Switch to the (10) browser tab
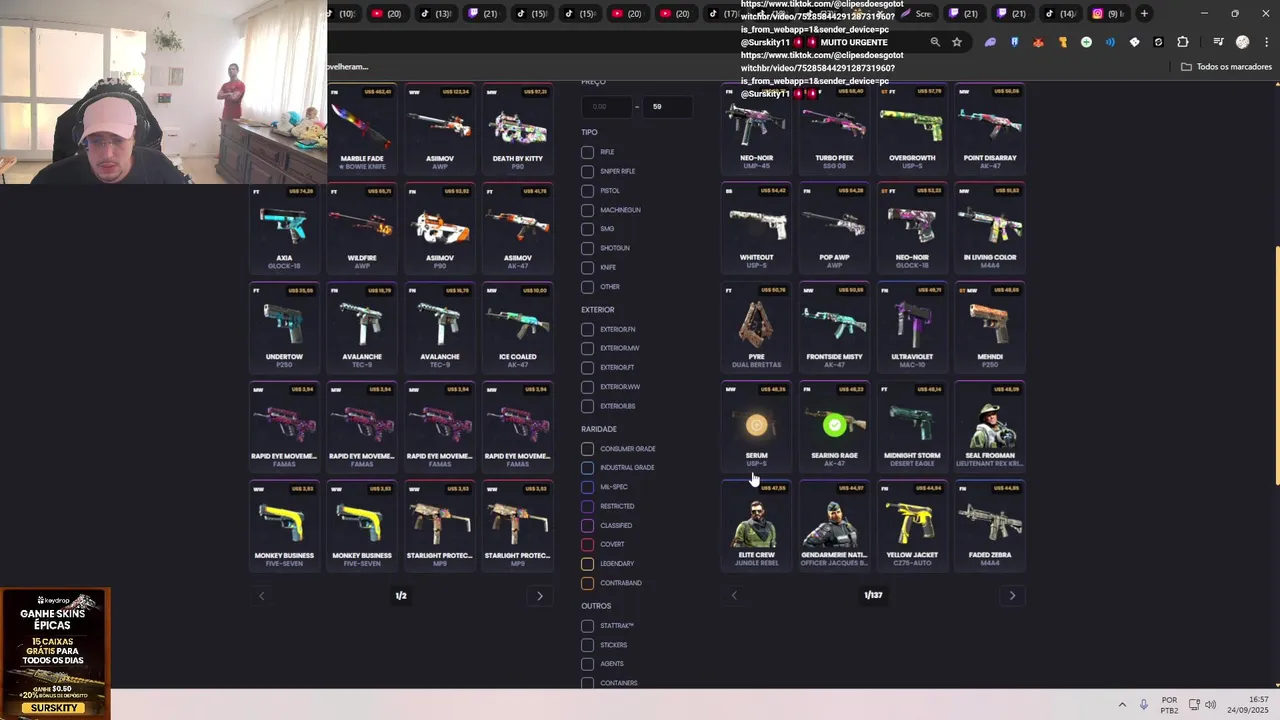1280x720 pixels. (343, 13)
